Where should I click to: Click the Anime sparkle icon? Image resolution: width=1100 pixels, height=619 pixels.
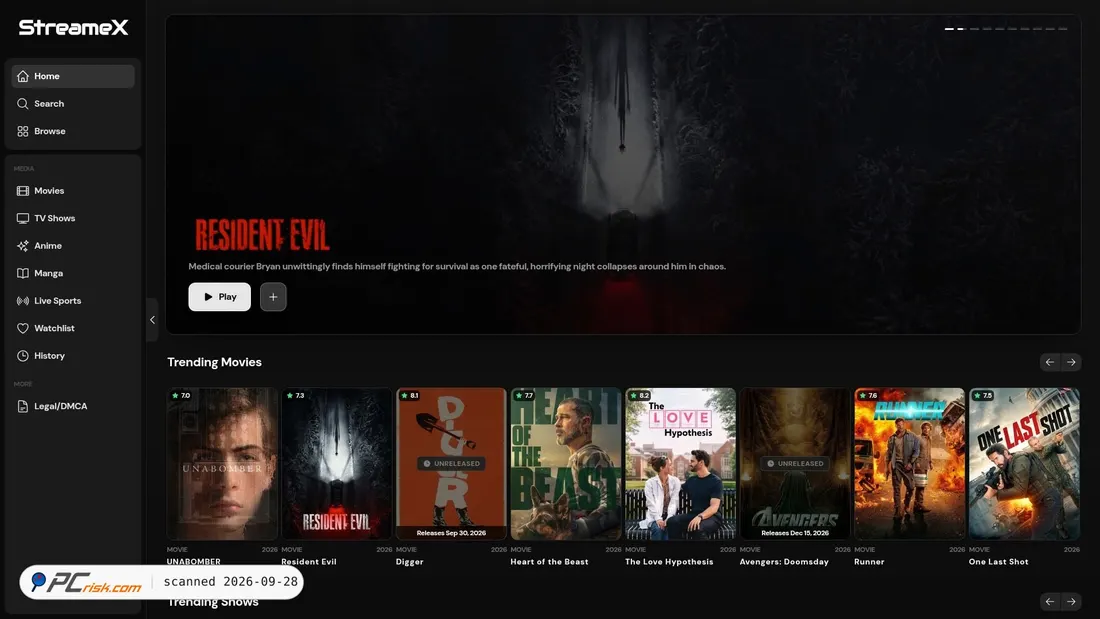click(x=23, y=246)
